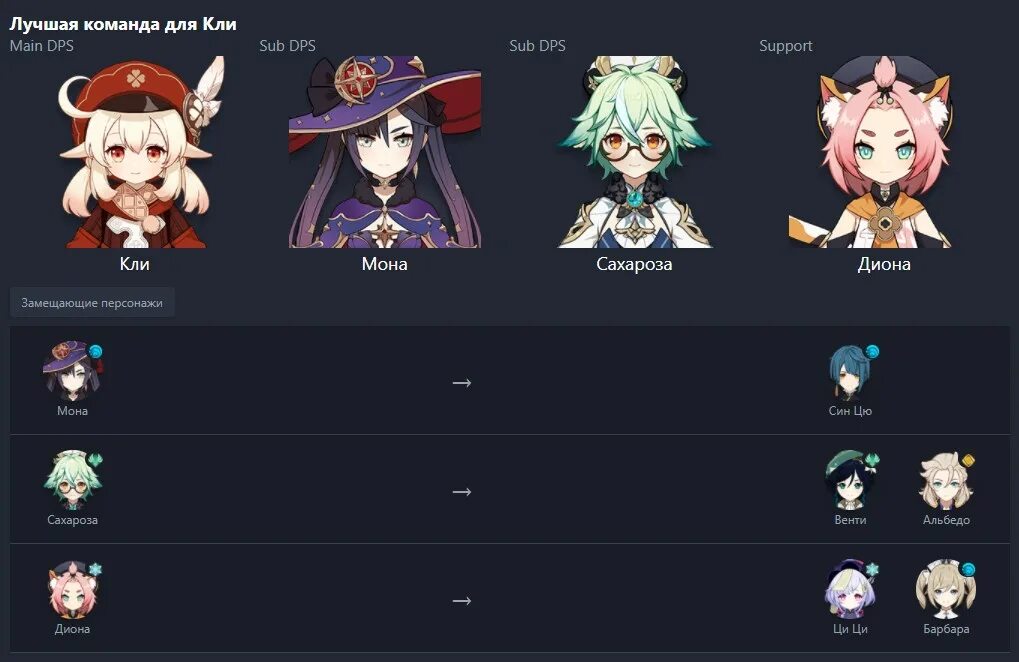
Task: Select Mona's large Sub DPS portrait
Action: tap(385, 152)
